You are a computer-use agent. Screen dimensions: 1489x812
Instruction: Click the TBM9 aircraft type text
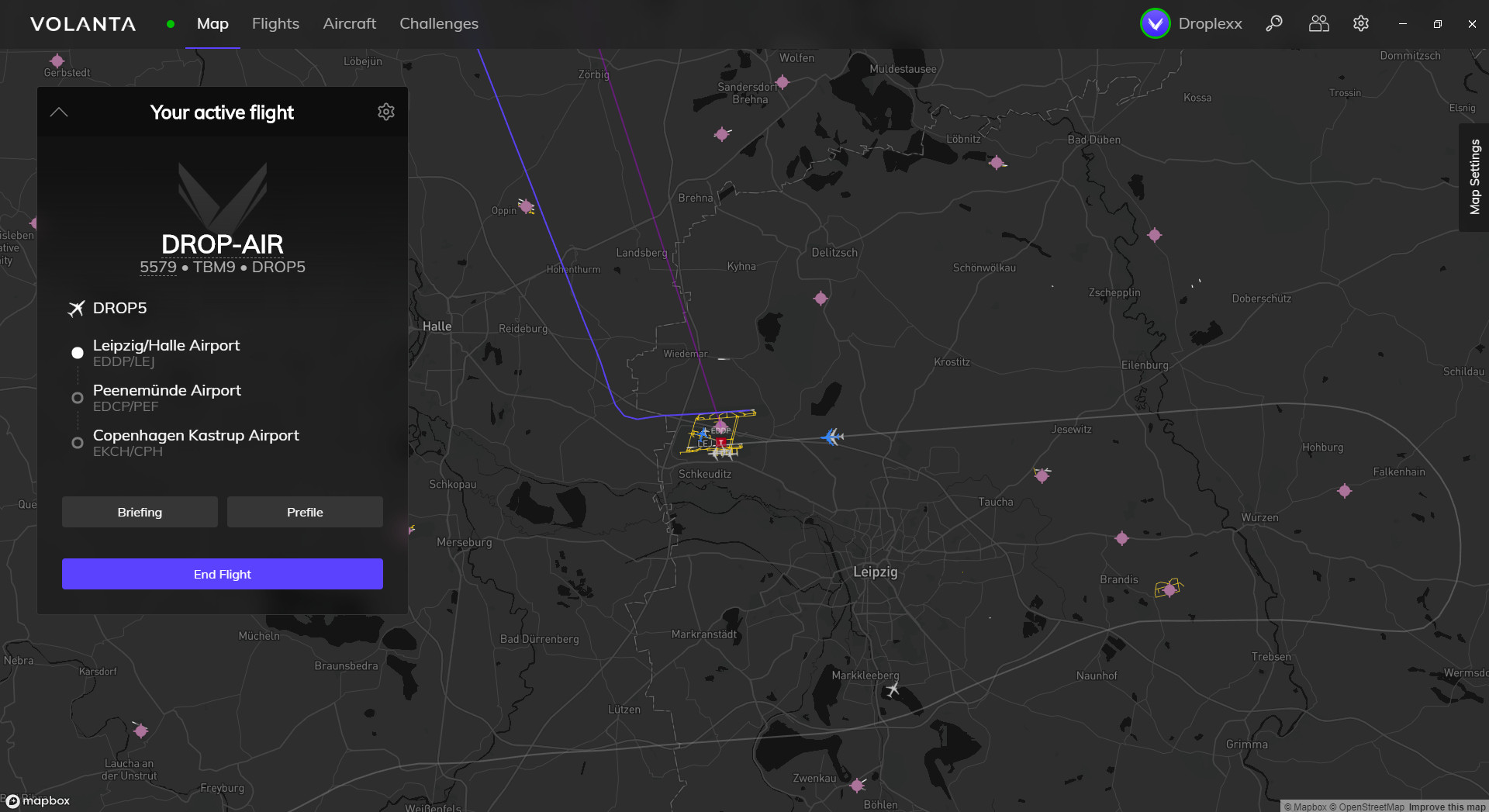click(214, 267)
